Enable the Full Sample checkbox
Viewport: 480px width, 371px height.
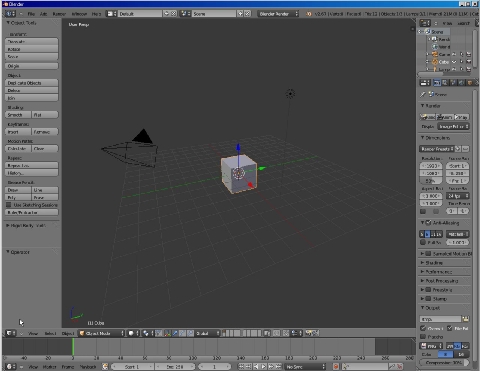(x=423, y=242)
